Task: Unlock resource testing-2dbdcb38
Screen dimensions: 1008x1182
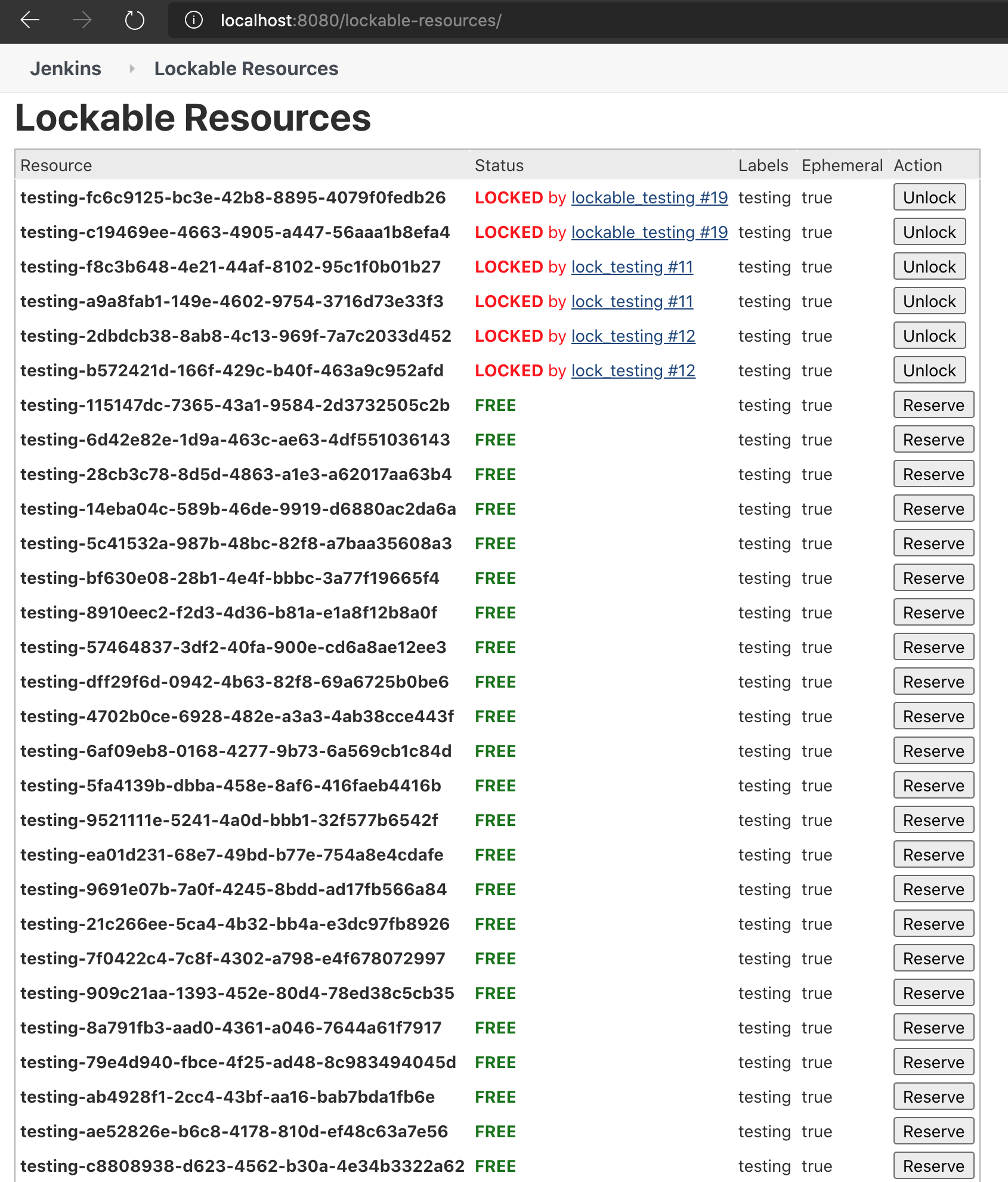Action: [929, 336]
